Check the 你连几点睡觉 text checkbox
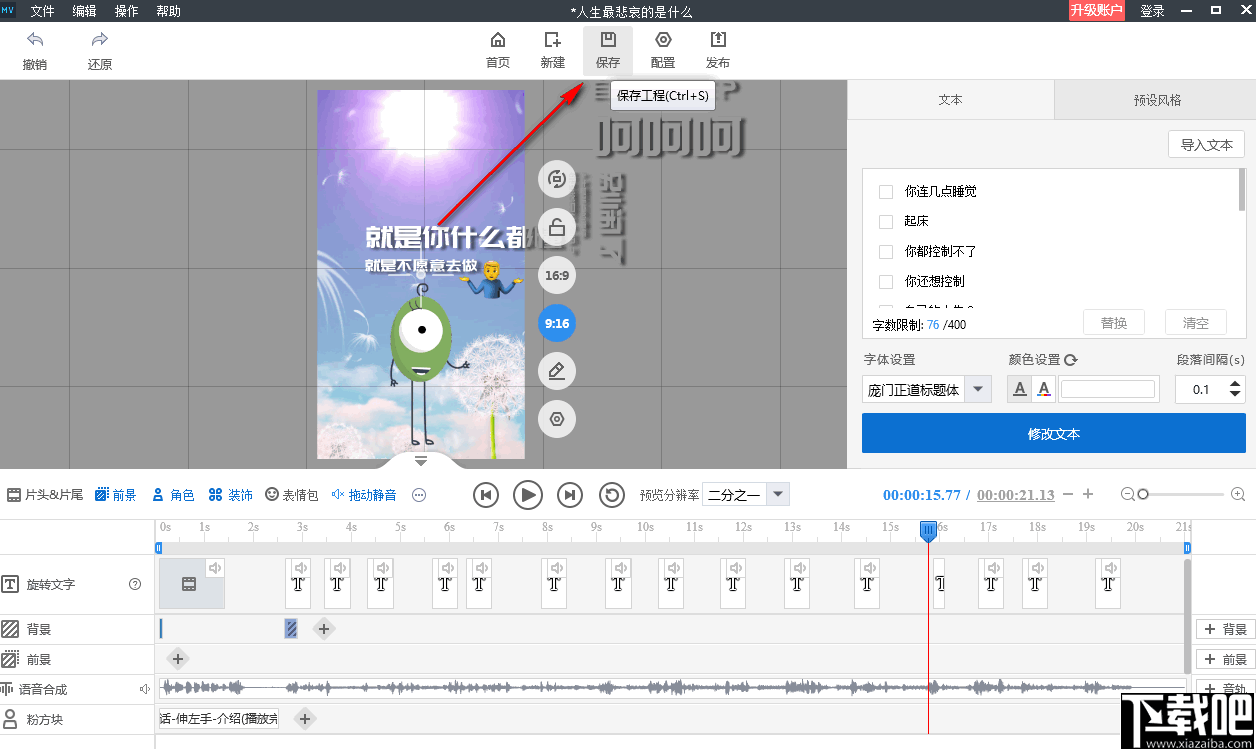The image size is (1256, 749). pos(885,191)
